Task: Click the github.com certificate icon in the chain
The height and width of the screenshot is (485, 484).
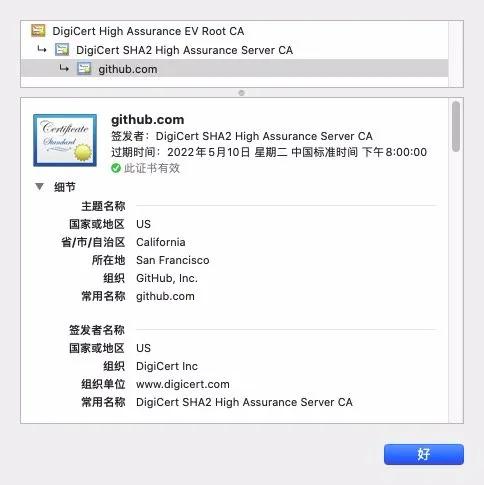Action: coord(84,69)
